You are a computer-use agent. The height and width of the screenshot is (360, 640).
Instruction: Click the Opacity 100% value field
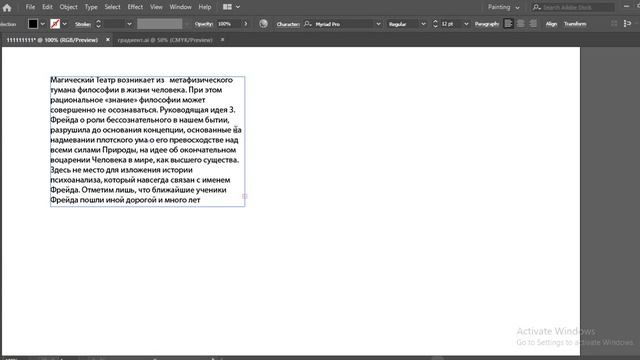[x=229, y=24]
